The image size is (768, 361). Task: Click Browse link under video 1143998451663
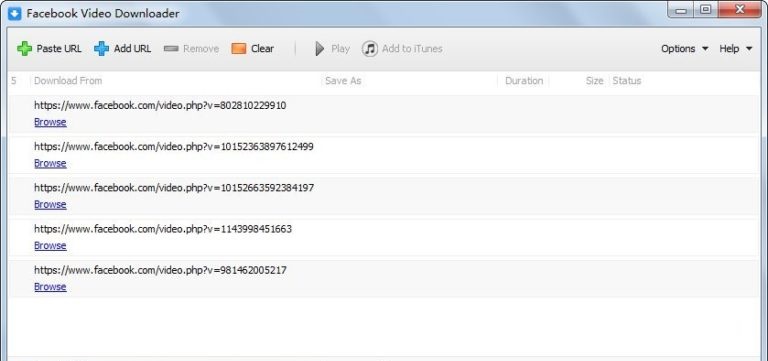coord(50,245)
